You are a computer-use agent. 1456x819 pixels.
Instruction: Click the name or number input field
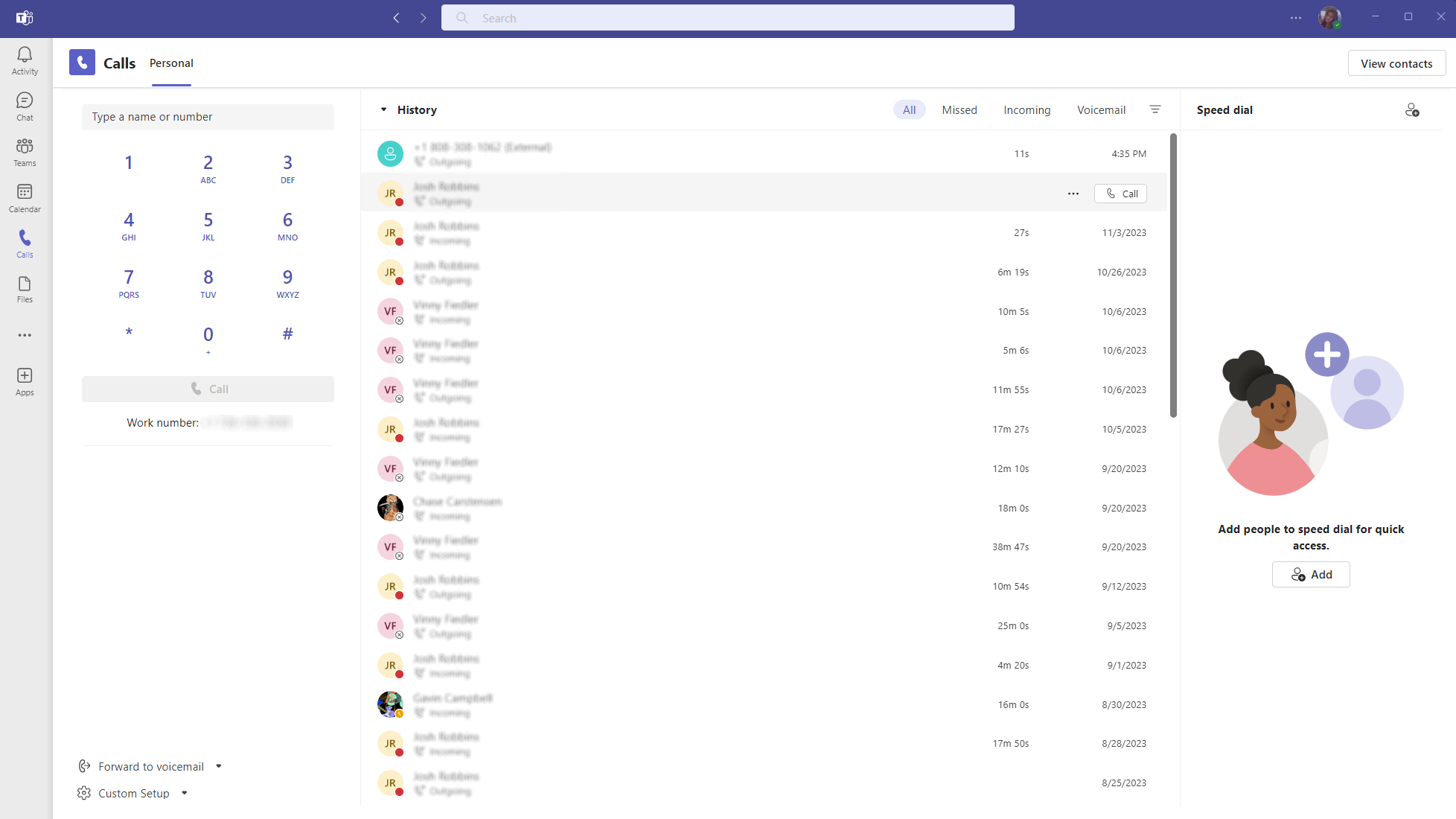pos(208,116)
